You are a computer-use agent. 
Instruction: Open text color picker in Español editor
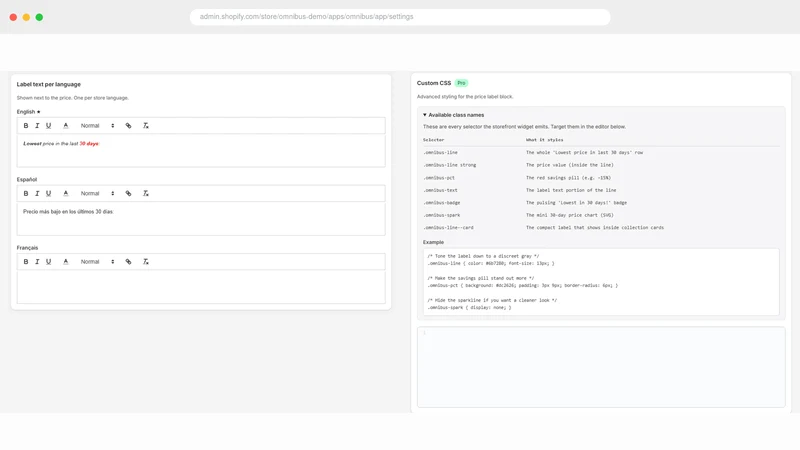[65, 193]
